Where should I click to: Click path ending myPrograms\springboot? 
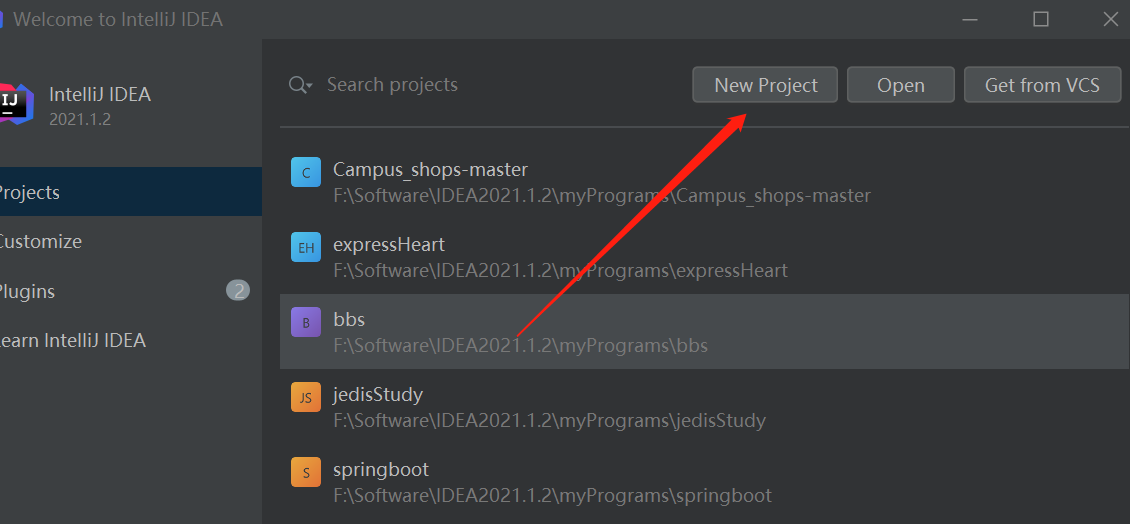[553, 496]
